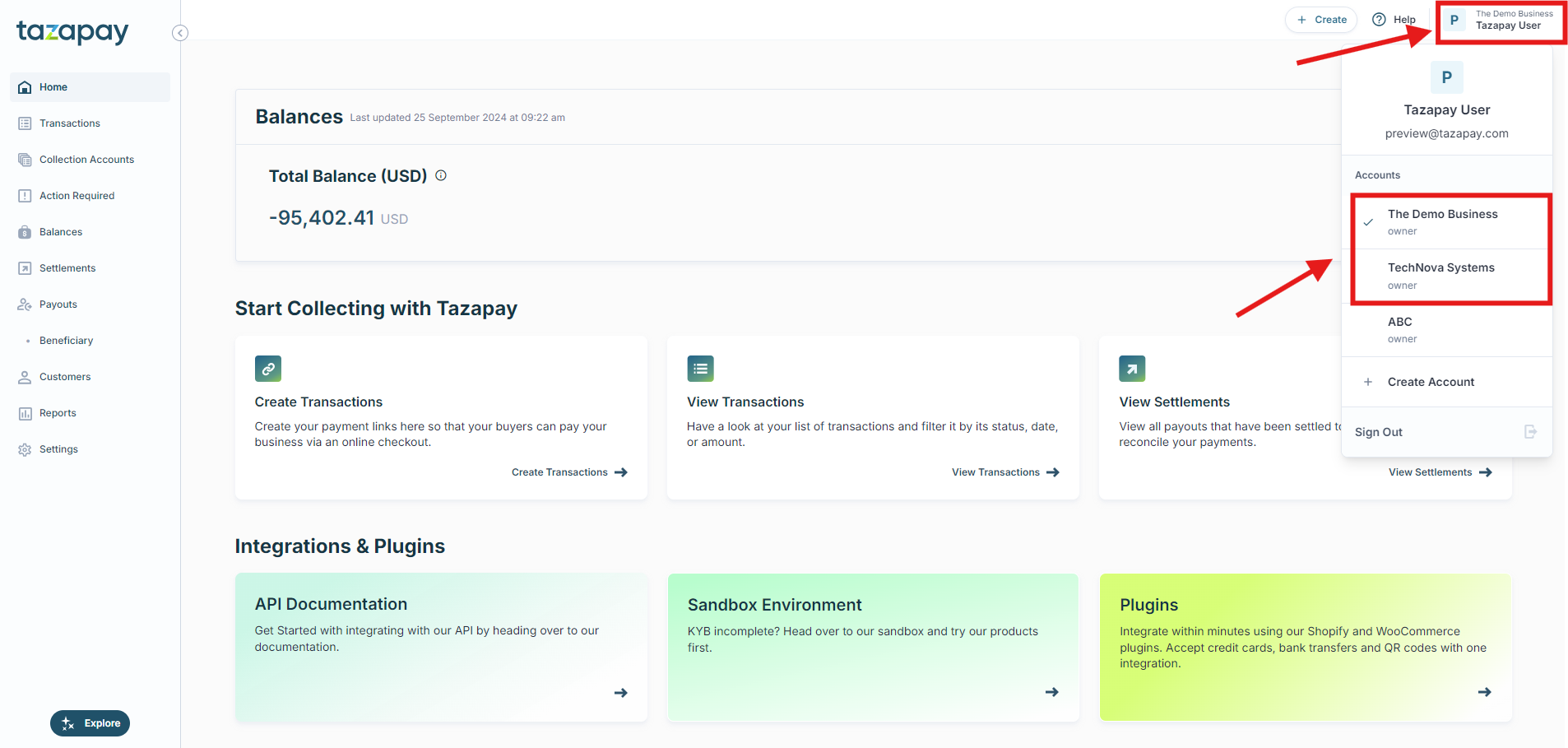Click the Explore sparkle icon
The height and width of the screenshot is (748, 1568).
(68, 723)
